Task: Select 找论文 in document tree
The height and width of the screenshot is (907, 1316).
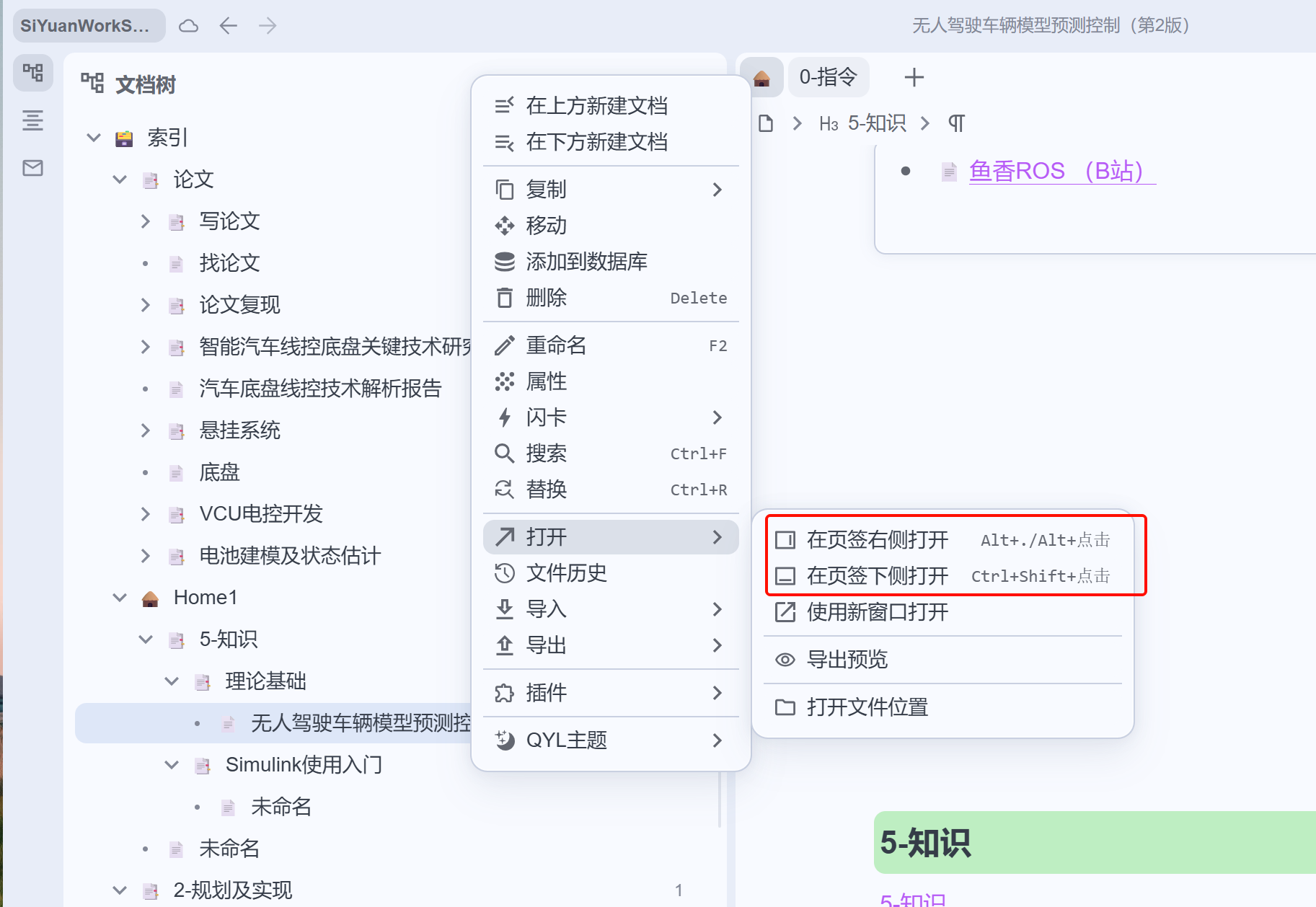Action: pyautogui.click(x=230, y=263)
